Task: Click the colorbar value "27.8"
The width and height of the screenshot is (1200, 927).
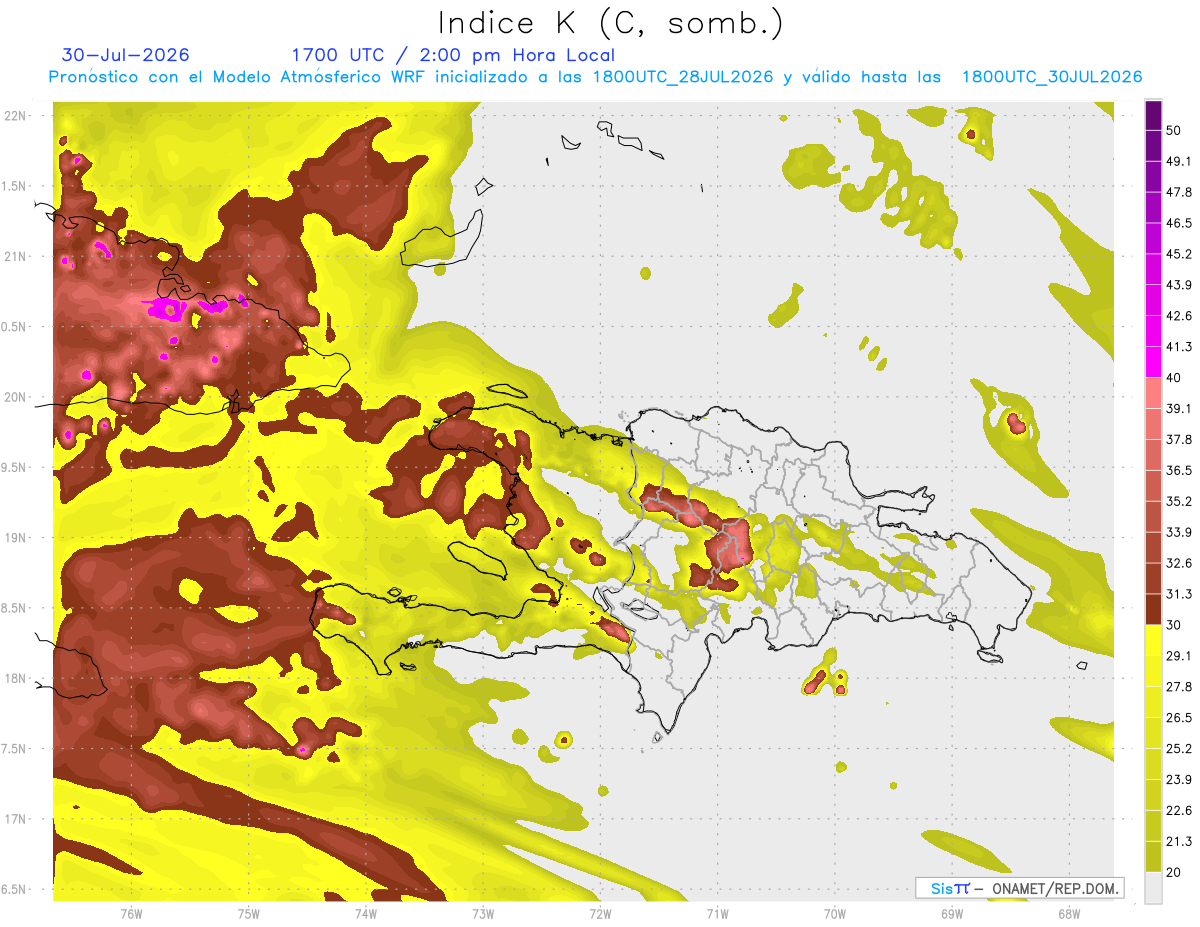Action: (x=1178, y=686)
